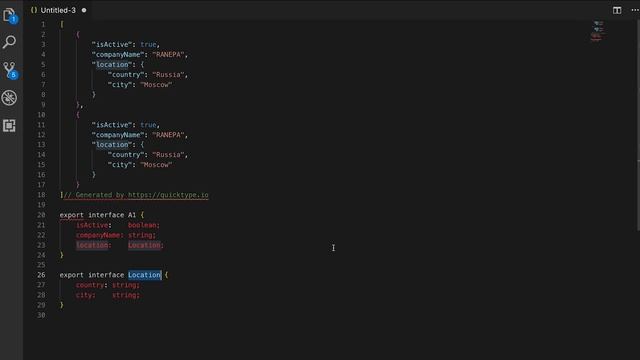This screenshot has height=360, width=640.
Task: Open the Extensions view in activity bar
Action: tap(9, 125)
